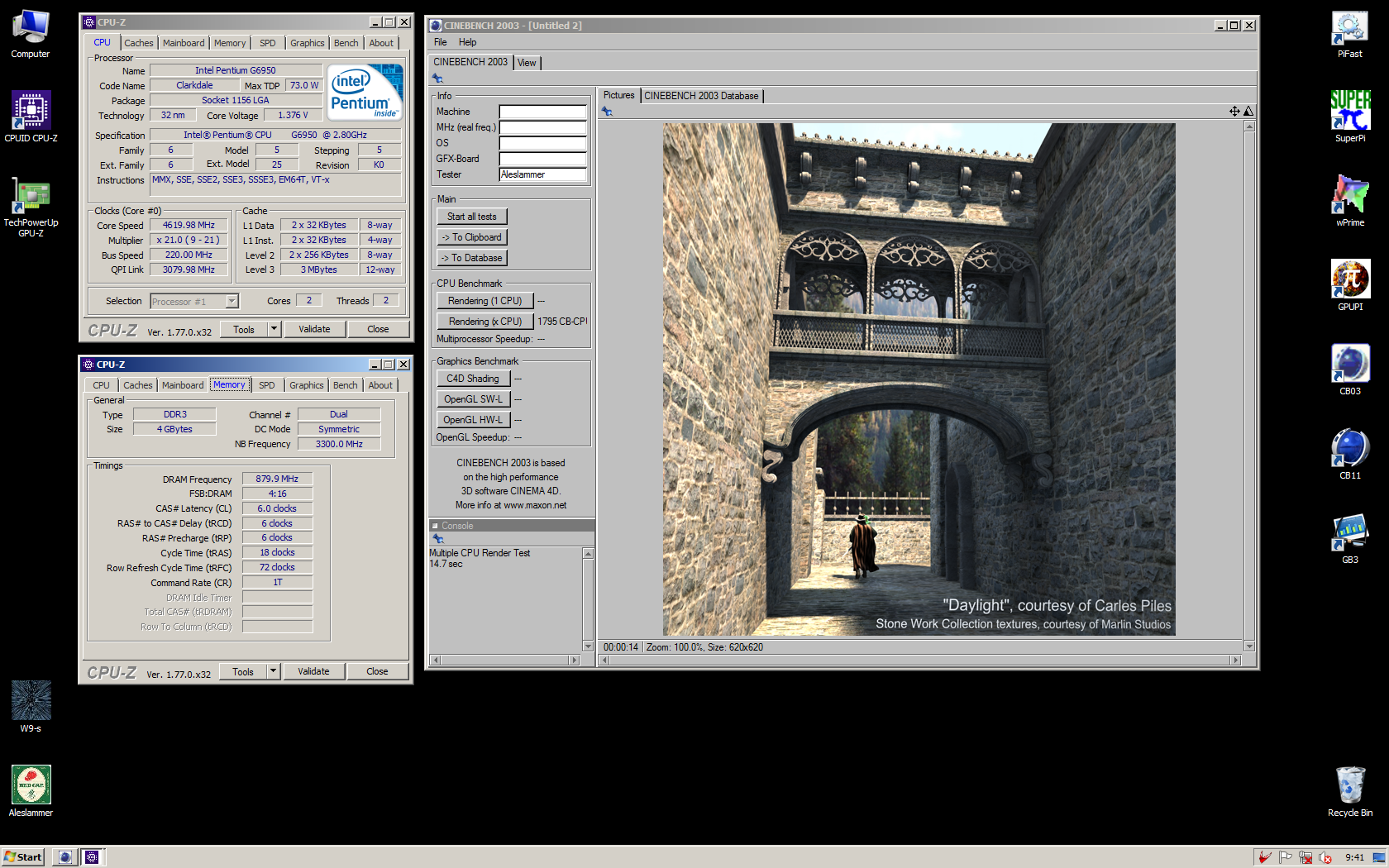Click the Machine input field
Screen dimensions: 1389x868
click(542, 112)
